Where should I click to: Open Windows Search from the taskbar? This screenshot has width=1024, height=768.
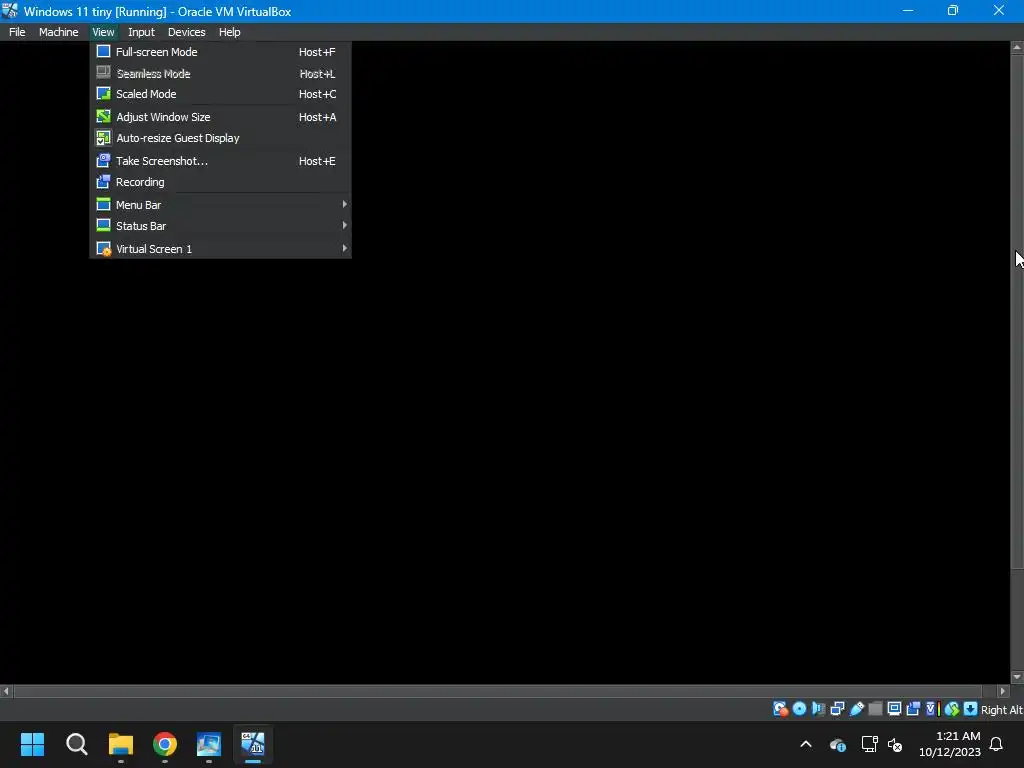(76, 744)
